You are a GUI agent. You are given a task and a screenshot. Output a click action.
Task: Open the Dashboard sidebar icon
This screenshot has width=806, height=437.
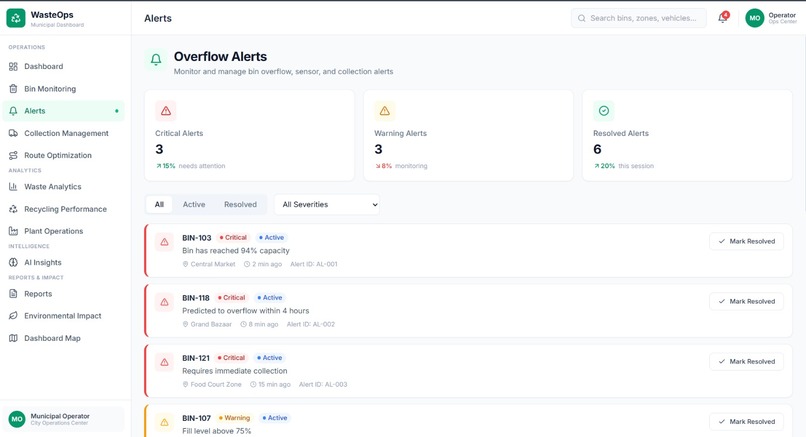(x=13, y=66)
